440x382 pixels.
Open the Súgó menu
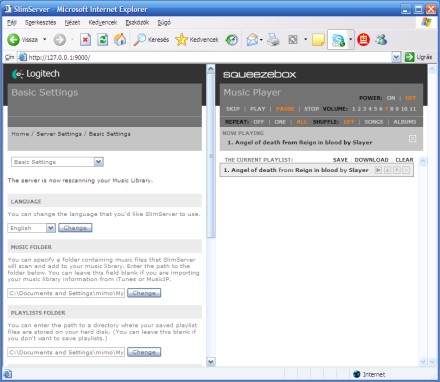point(164,23)
